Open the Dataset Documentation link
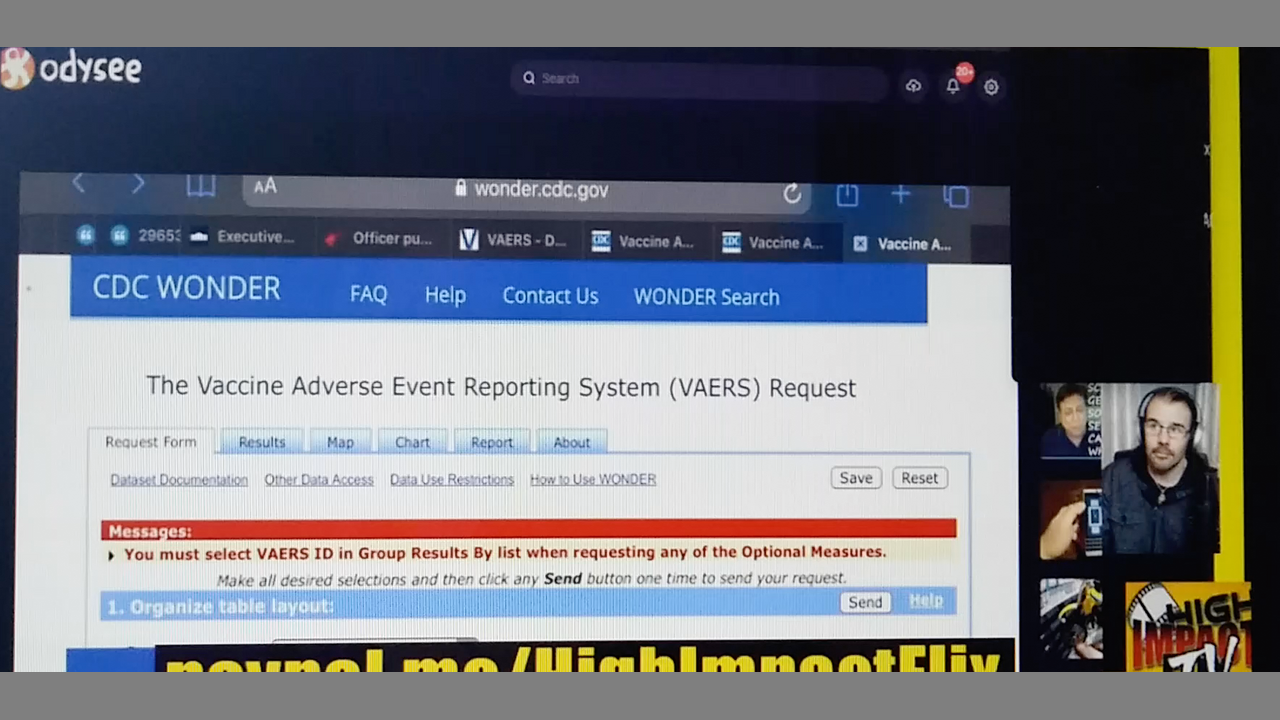Screen dimensions: 1280x720 179,480
